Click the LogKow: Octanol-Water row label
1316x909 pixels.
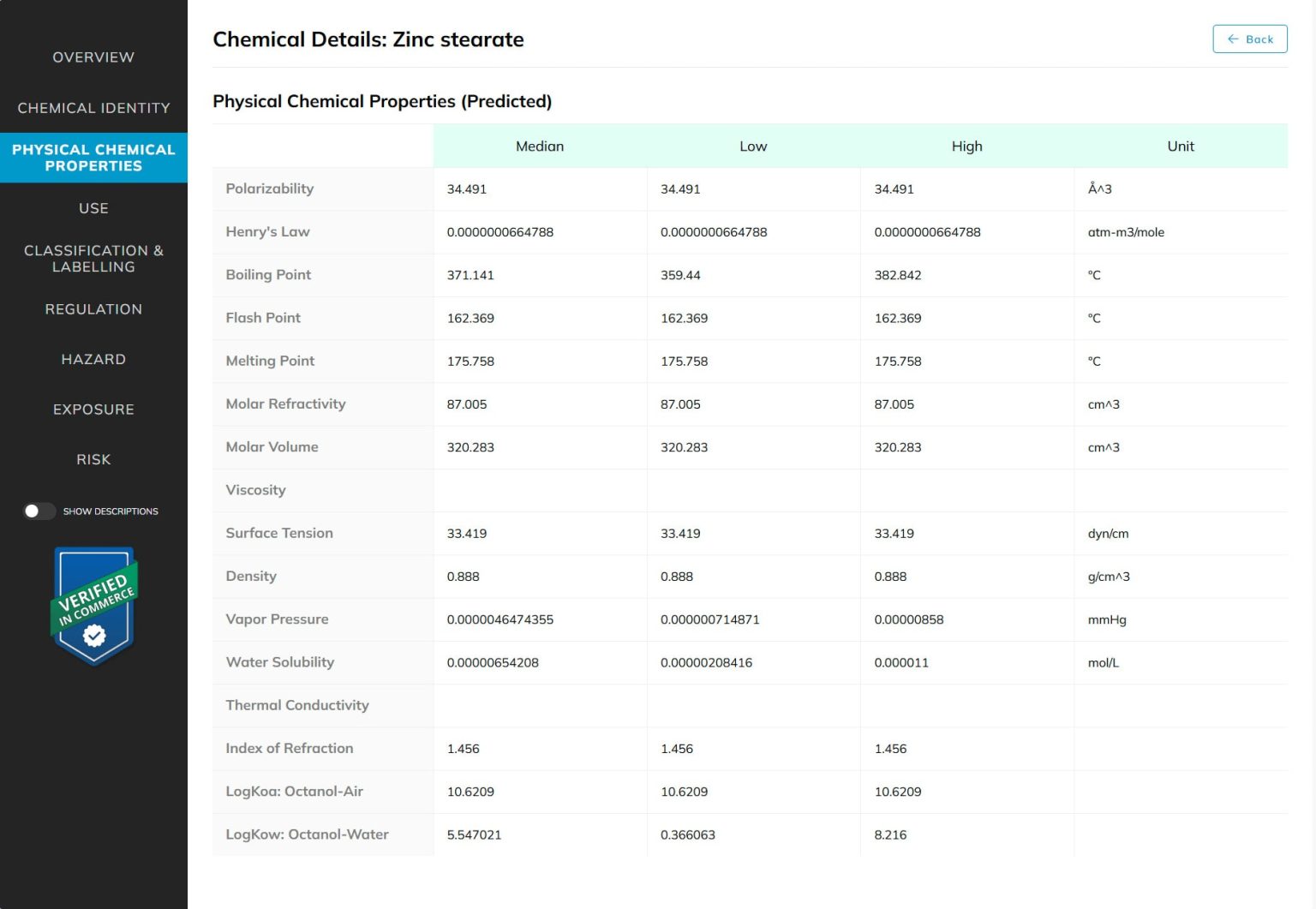pos(307,834)
